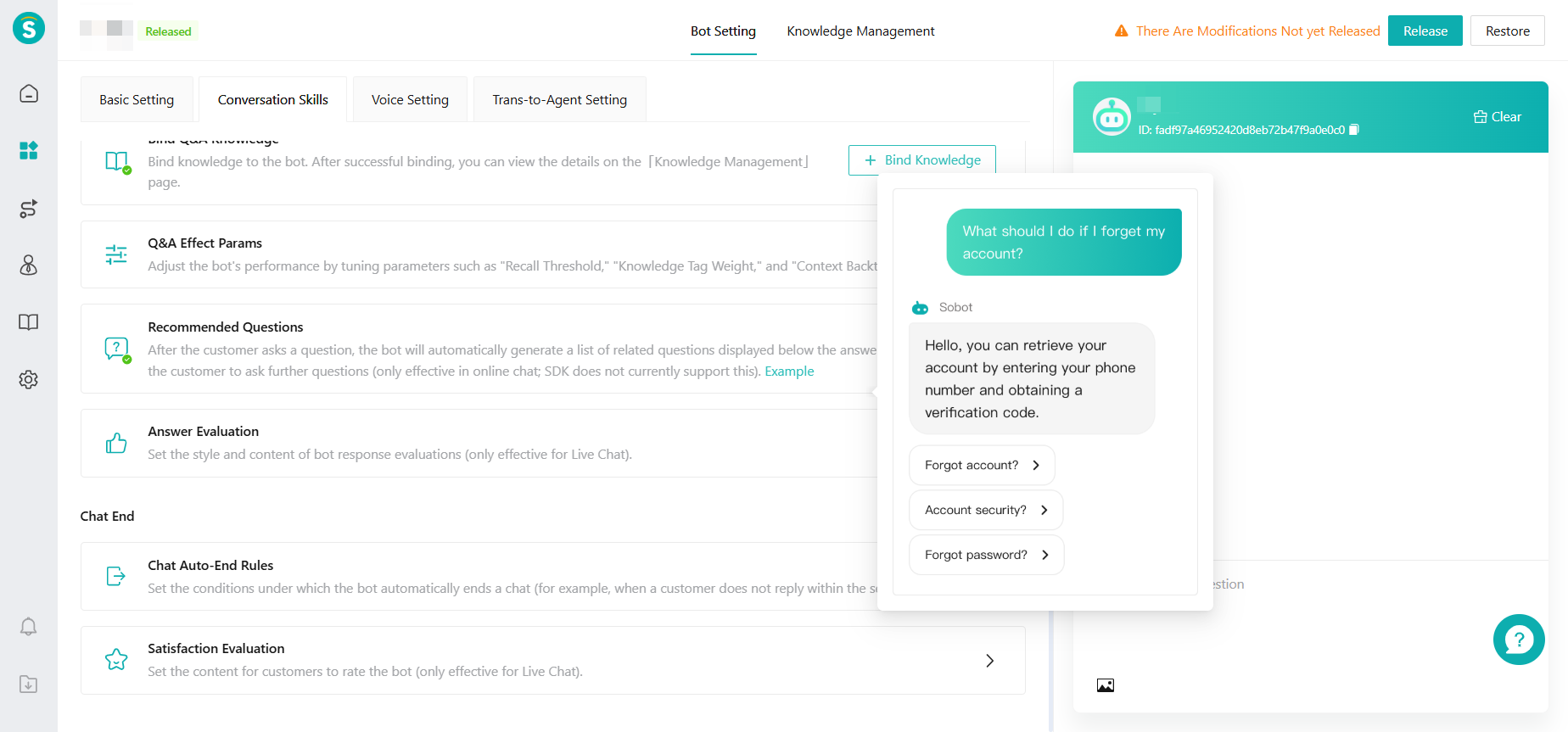Viewport: 1568px width, 732px height.
Task: Expand the Satisfaction Evaluation row chevron
Action: click(989, 661)
